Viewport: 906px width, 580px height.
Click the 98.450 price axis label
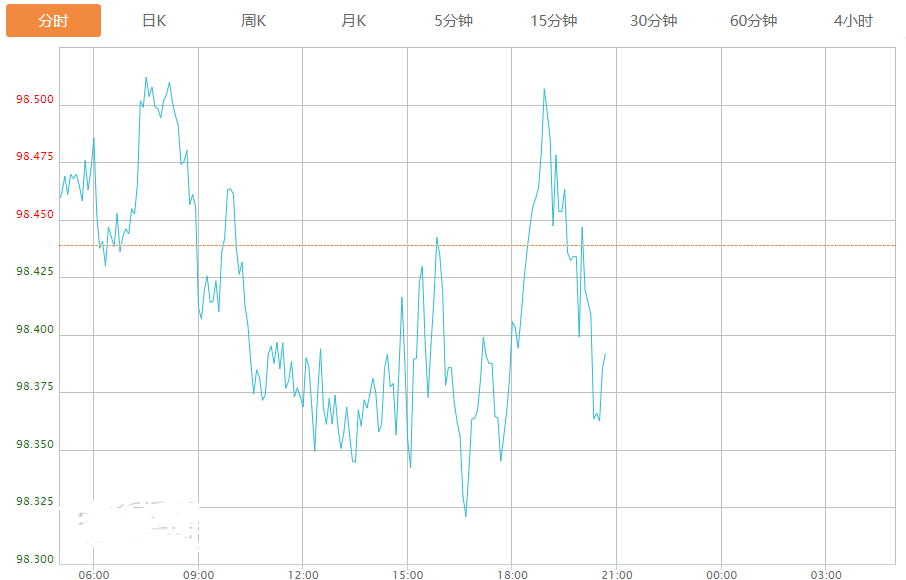(x=35, y=215)
